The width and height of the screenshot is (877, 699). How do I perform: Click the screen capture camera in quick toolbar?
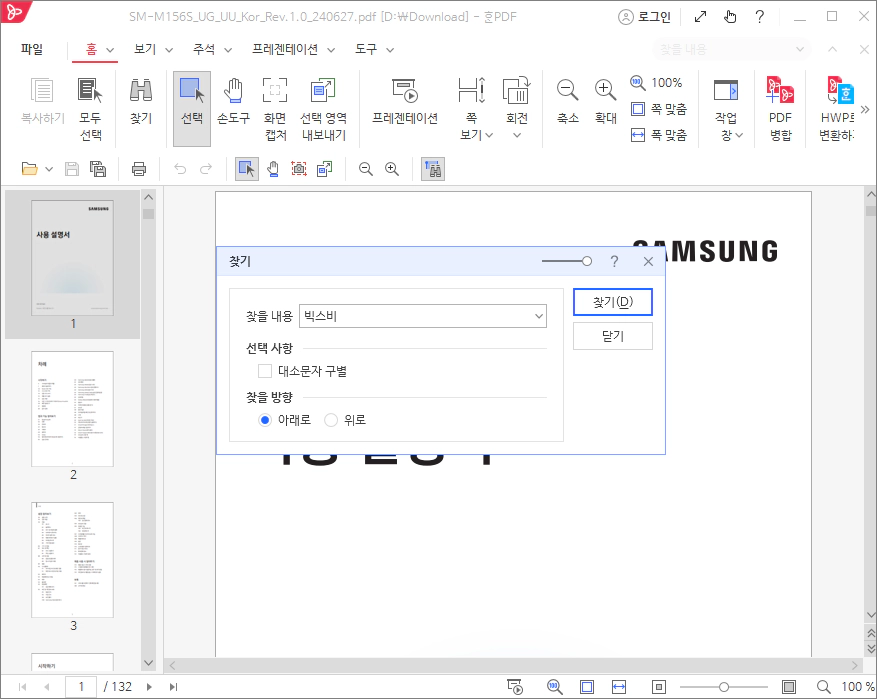click(299, 169)
